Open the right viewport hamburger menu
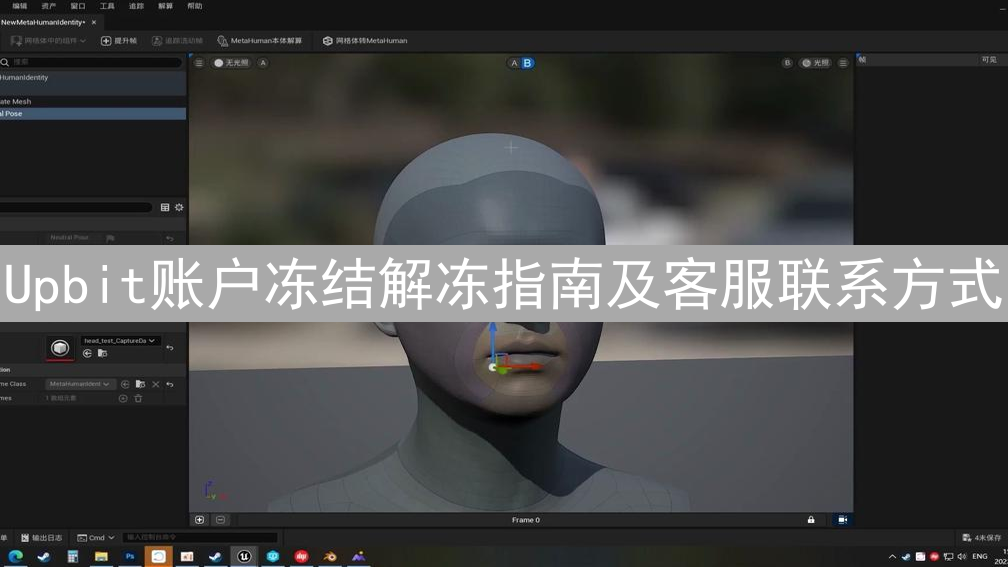Viewport: 1008px width, 567px height. (x=843, y=63)
